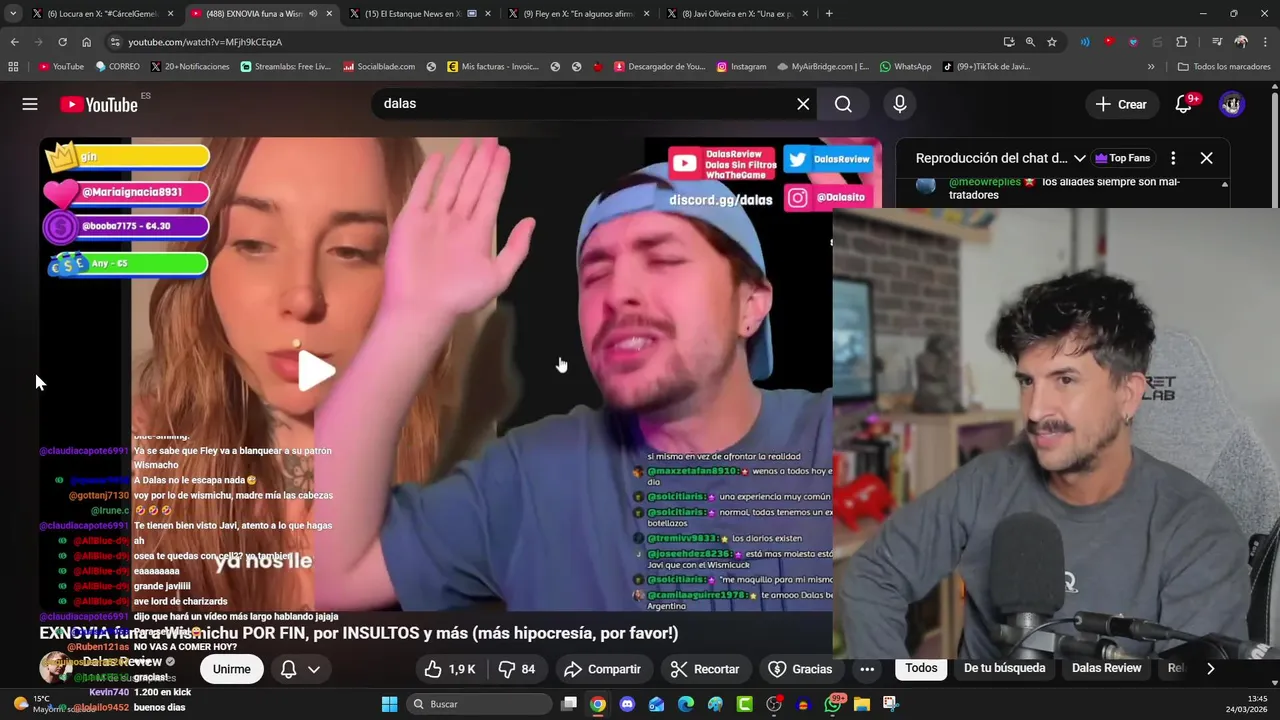Open meowreplies chat message author
1280x720 pixels.
click(984, 182)
